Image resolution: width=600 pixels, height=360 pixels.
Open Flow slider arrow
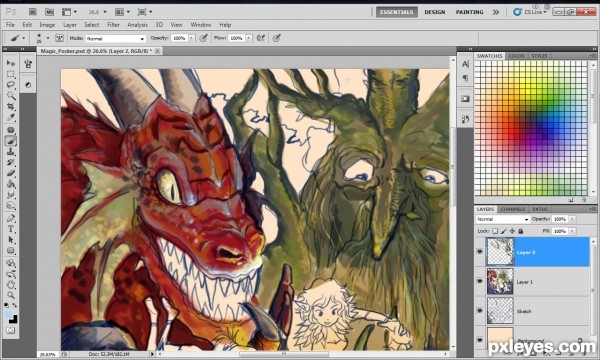(249, 38)
